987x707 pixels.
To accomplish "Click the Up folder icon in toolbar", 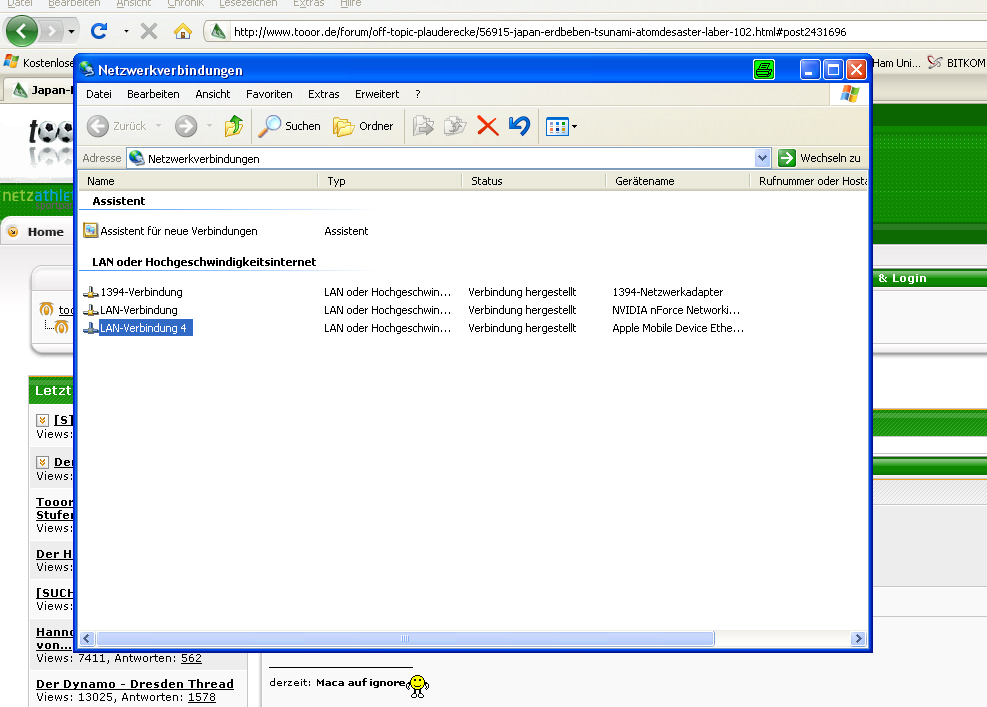I will pos(234,126).
